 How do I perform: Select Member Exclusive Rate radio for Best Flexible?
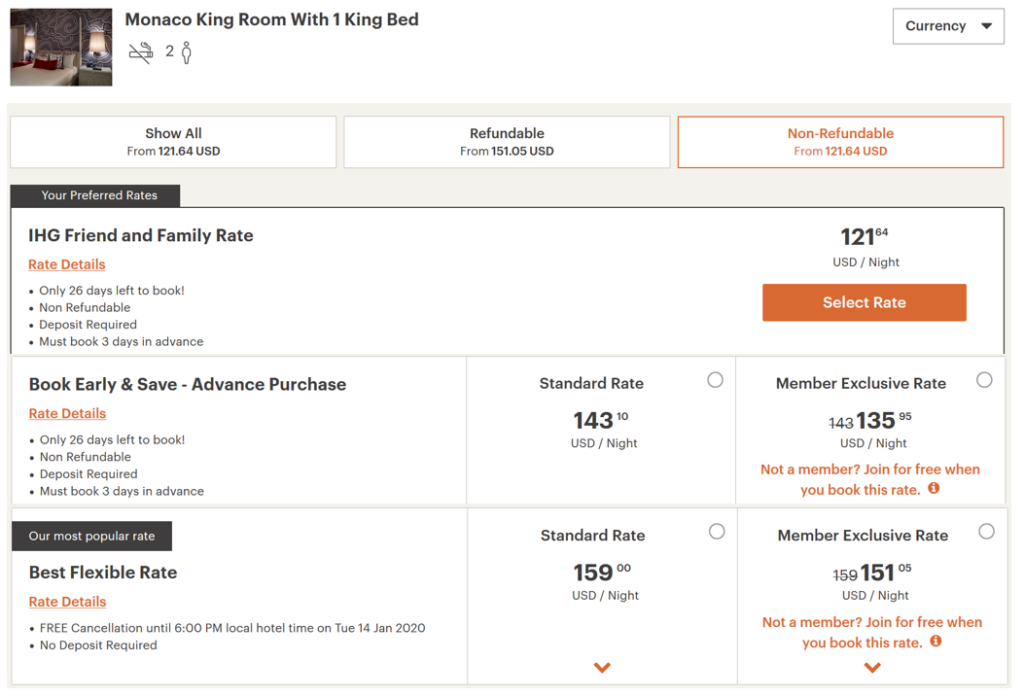click(984, 532)
